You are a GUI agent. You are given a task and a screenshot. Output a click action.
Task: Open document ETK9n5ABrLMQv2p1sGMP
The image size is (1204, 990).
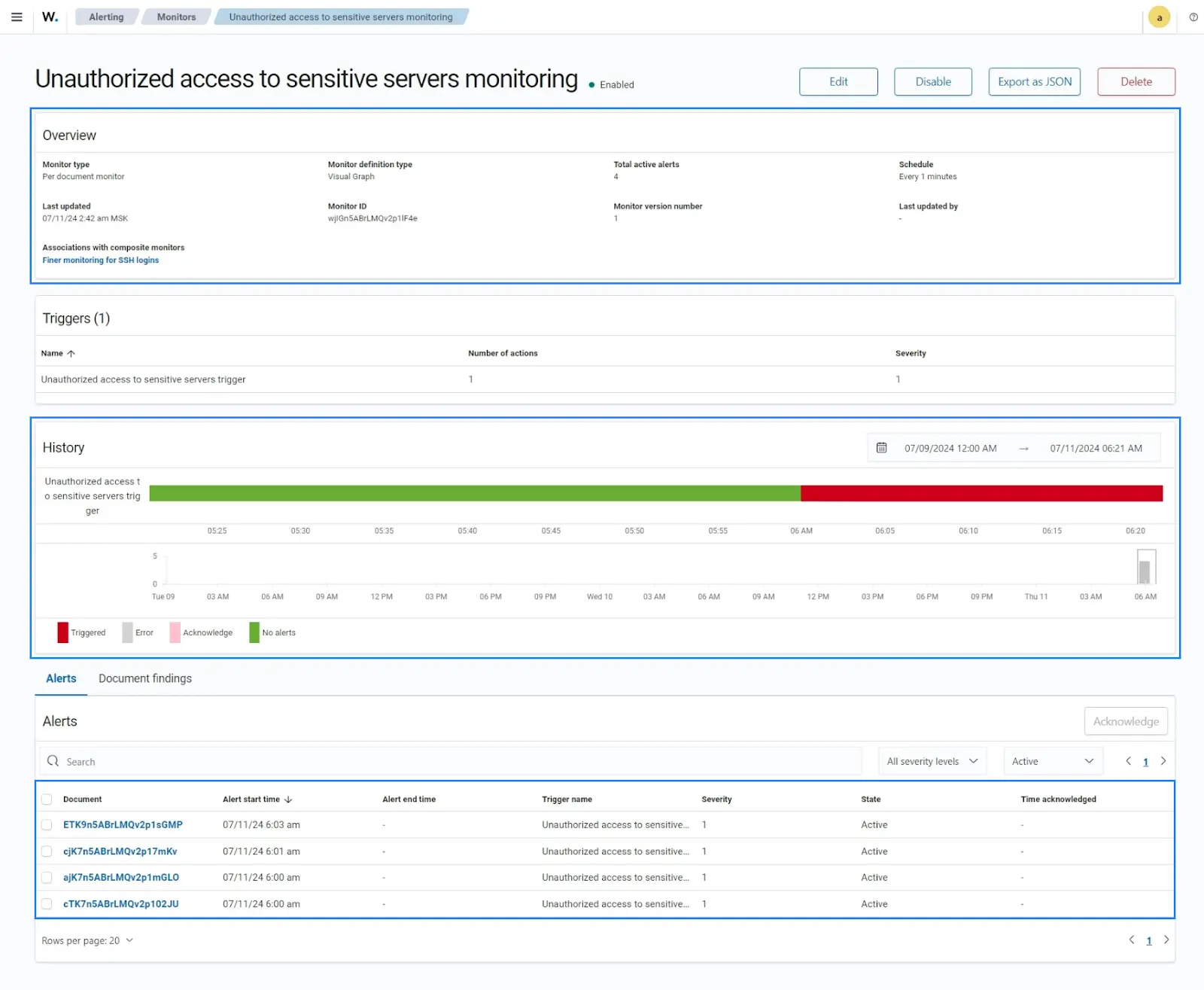tap(123, 825)
